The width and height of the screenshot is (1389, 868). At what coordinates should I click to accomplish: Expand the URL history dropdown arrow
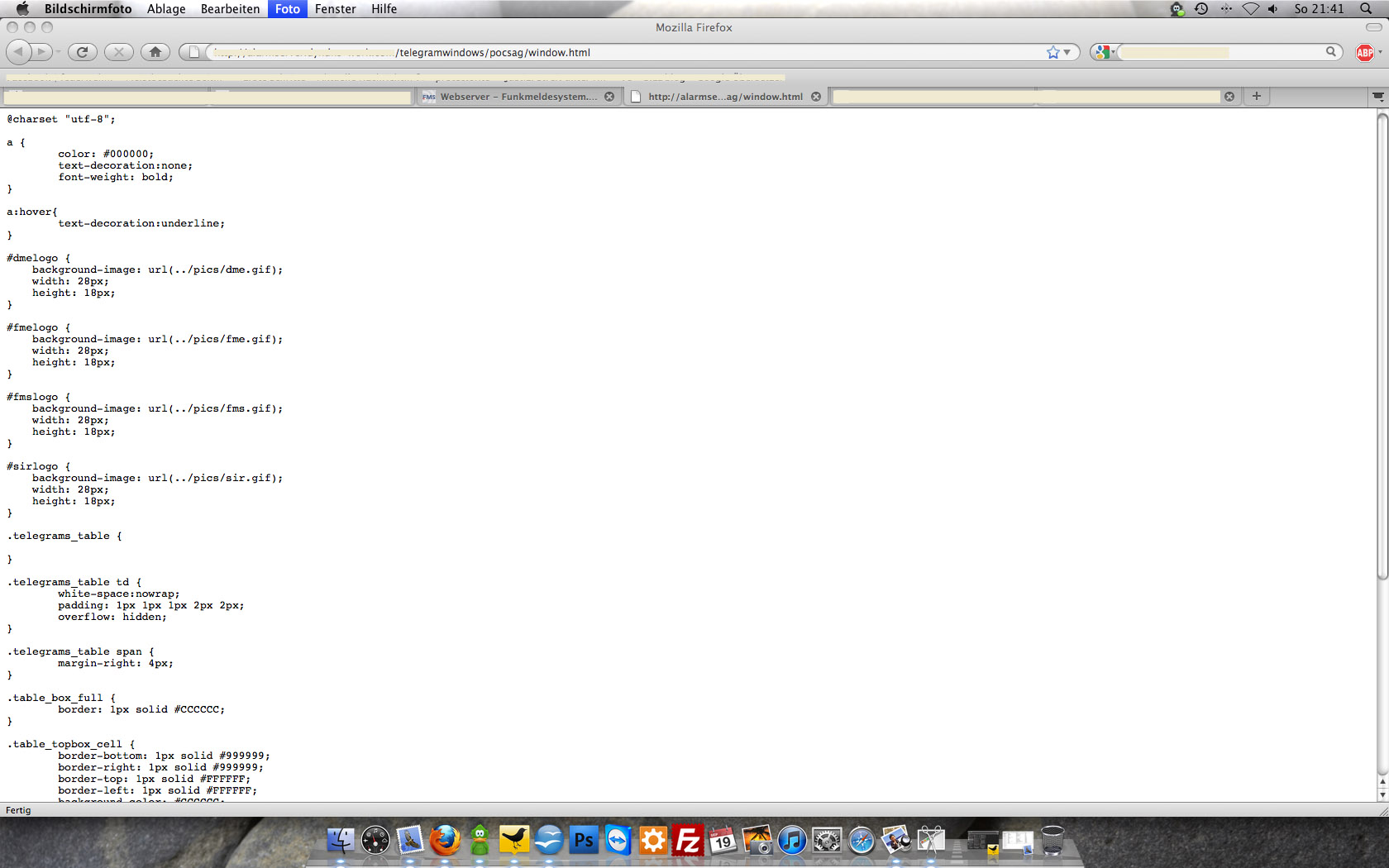1067,52
